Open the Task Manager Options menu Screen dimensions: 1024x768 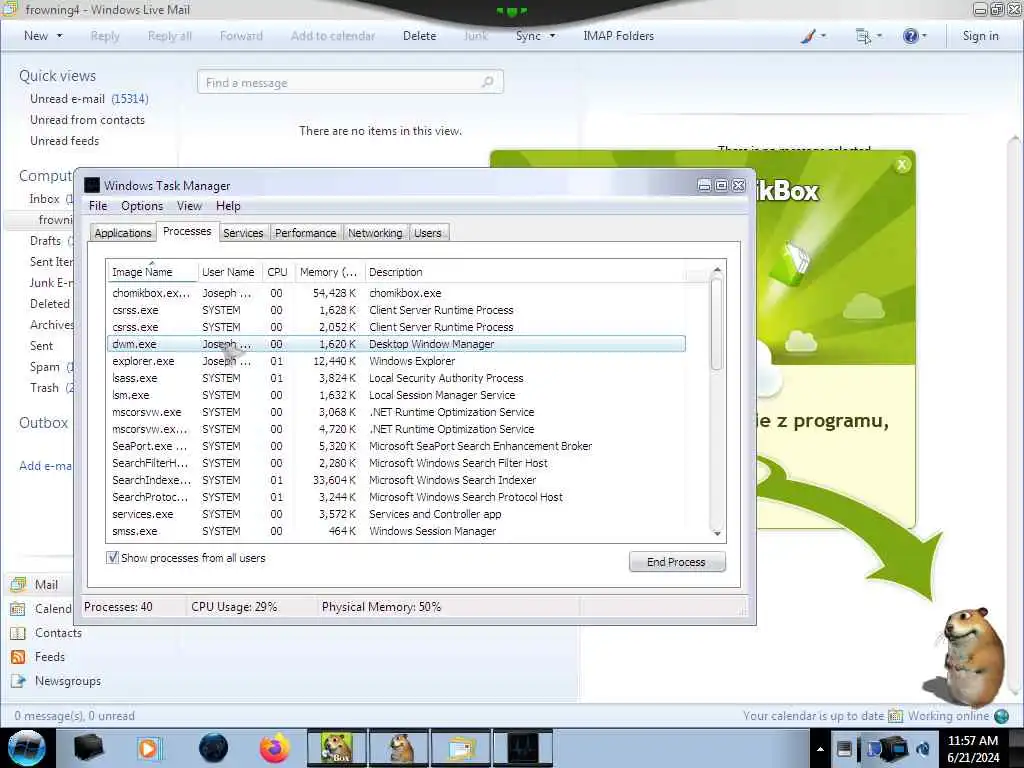(142, 206)
